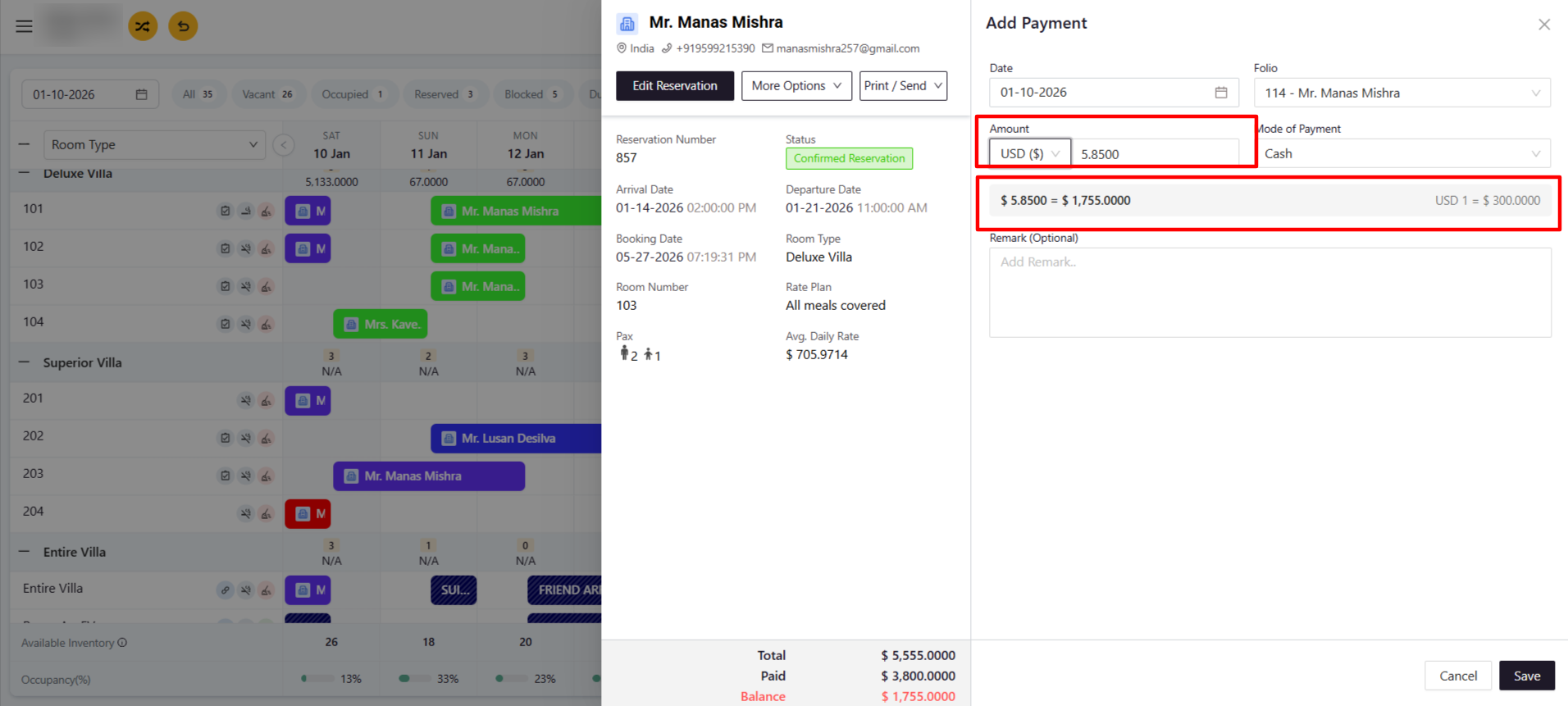1568x706 pixels.
Task: Click the guest profile icon beside Mr. Manas Mishra
Action: 627,23
